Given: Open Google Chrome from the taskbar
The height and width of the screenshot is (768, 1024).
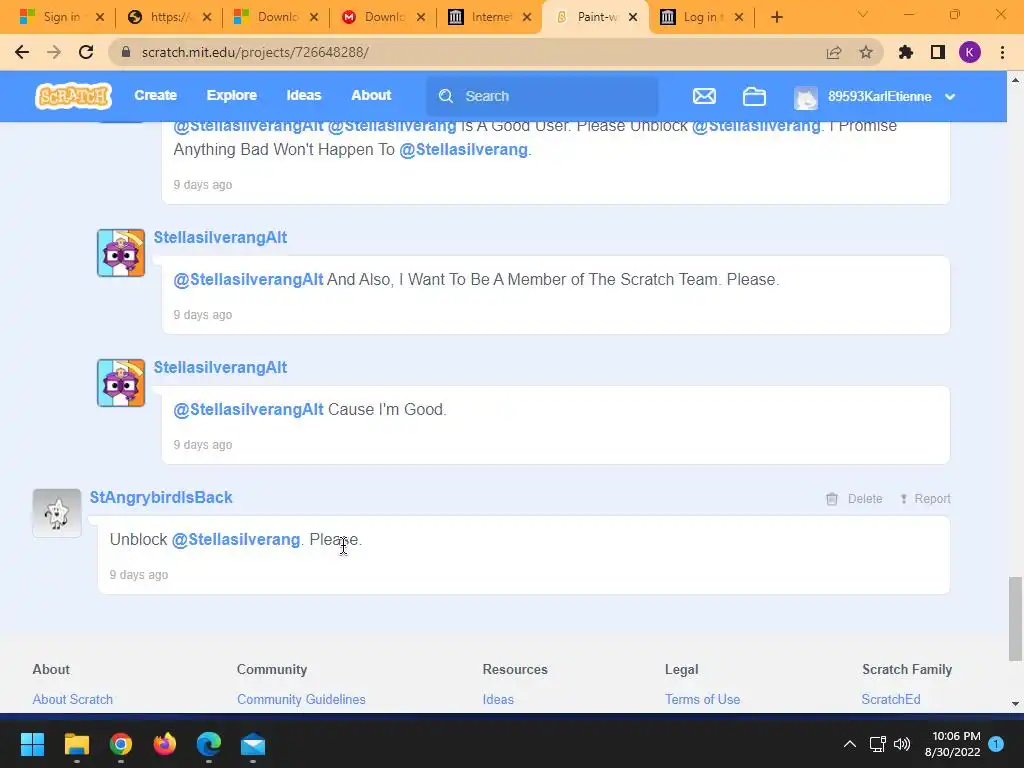Looking at the screenshot, I should point(121,744).
